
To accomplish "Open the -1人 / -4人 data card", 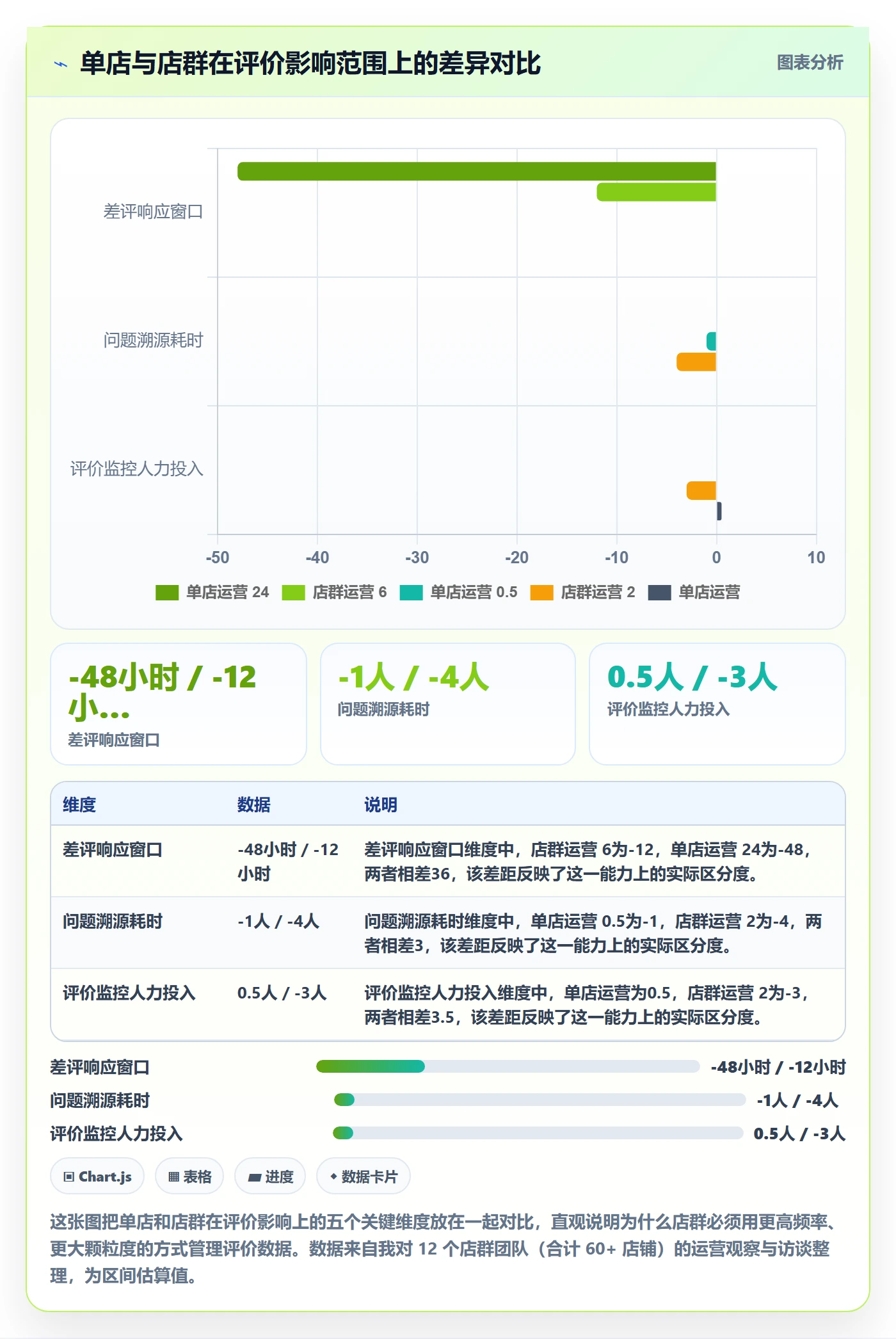I will pyautogui.click(x=448, y=704).
